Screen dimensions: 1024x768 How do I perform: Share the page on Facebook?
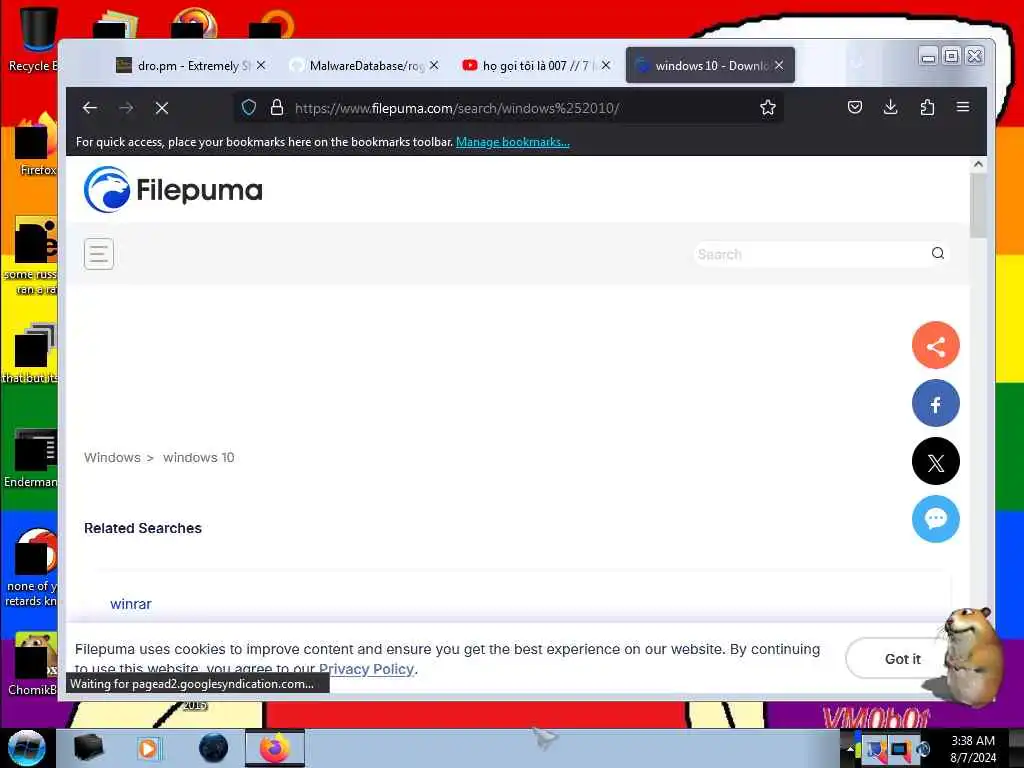pos(935,404)
